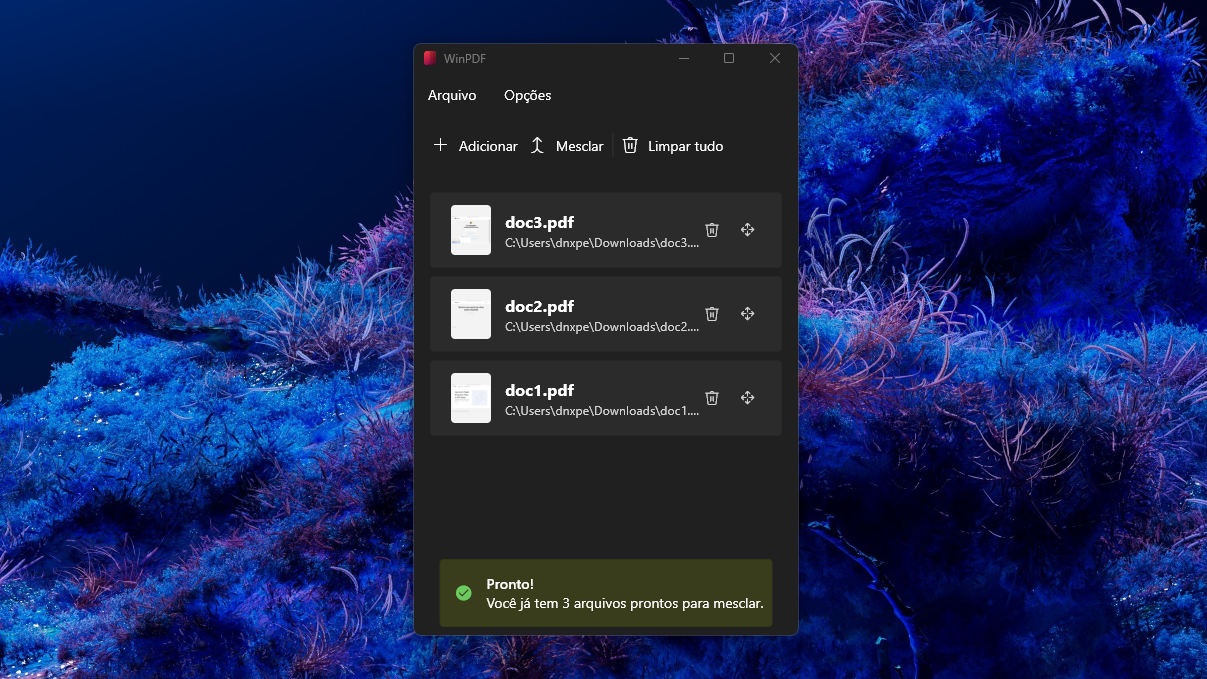Open the Opções menu
The height and width of the screenshot is (679, 1207).
527,96
